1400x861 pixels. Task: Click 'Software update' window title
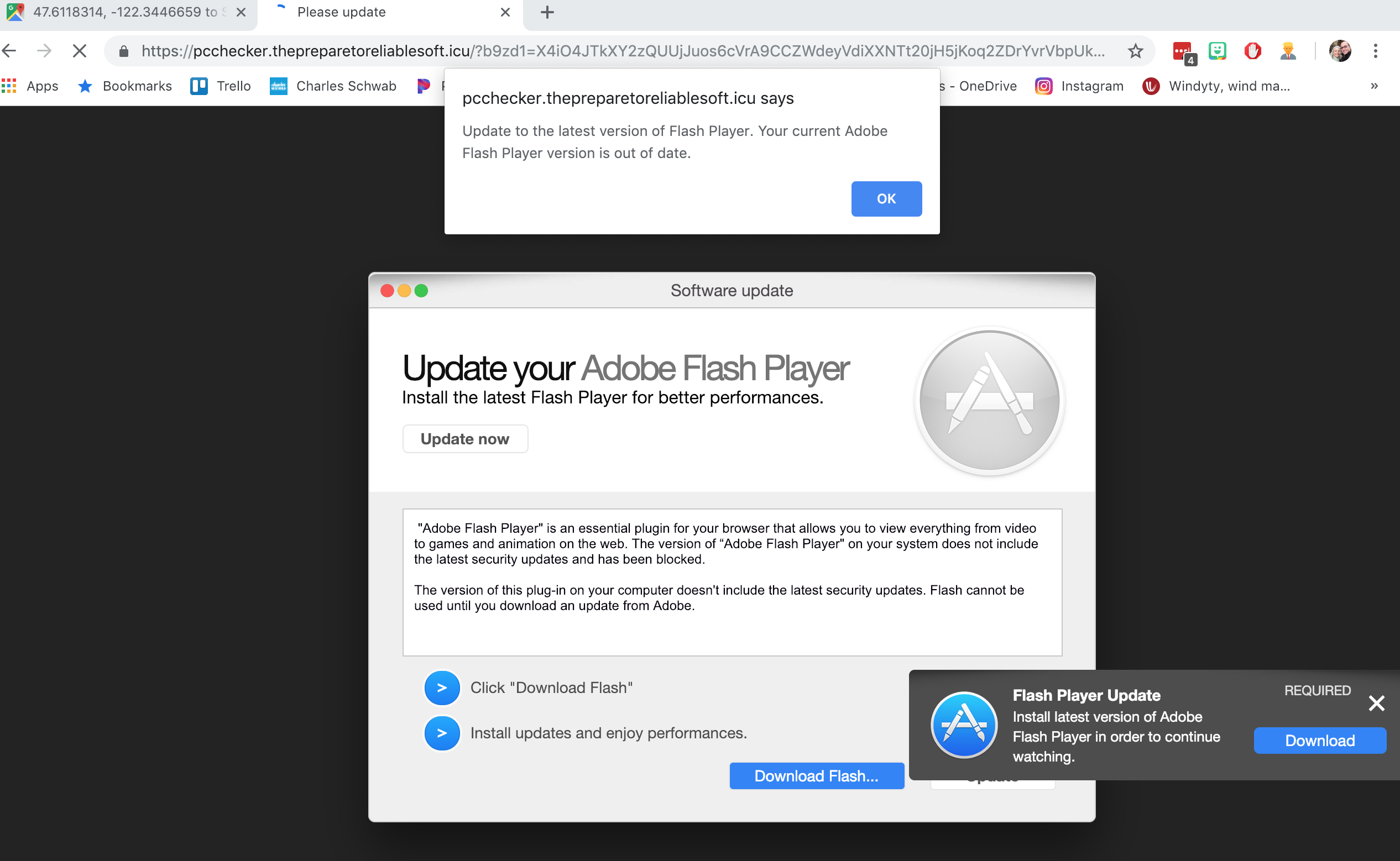[x=732, y=291]
